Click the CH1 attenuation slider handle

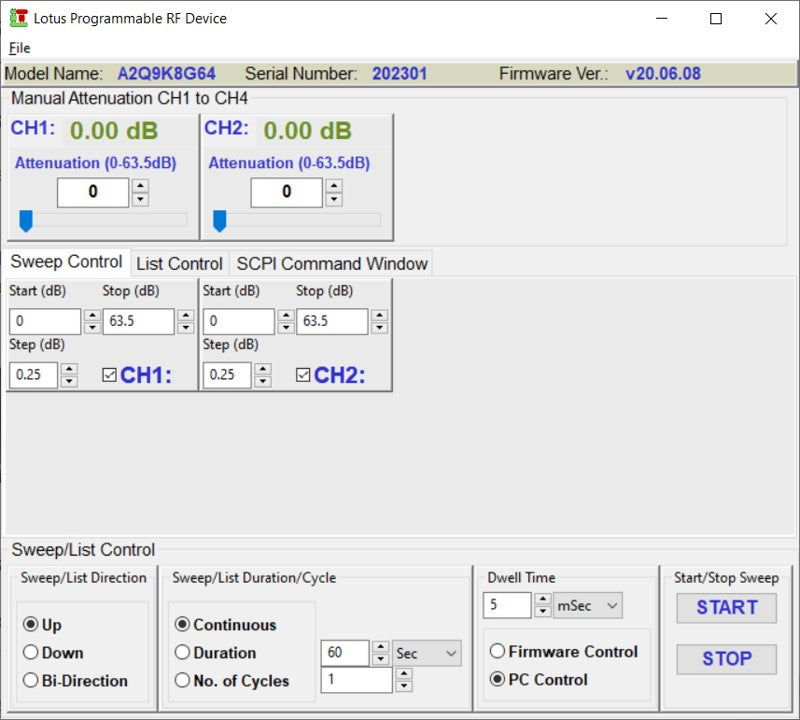pos(26,221)
